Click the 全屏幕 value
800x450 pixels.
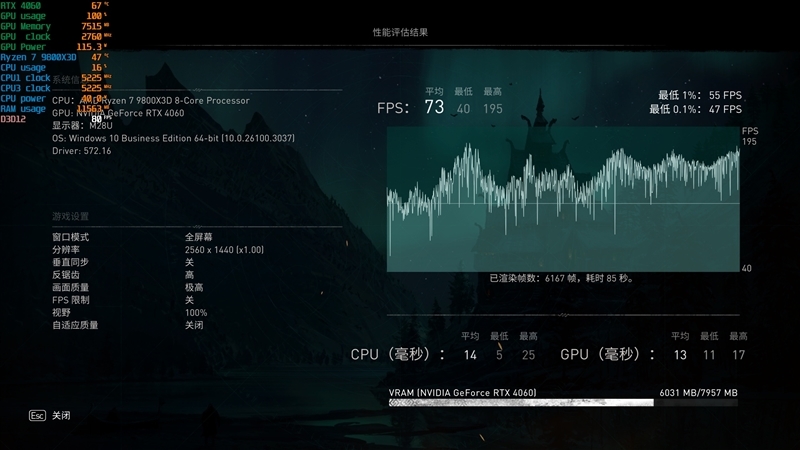coord(198,237)
